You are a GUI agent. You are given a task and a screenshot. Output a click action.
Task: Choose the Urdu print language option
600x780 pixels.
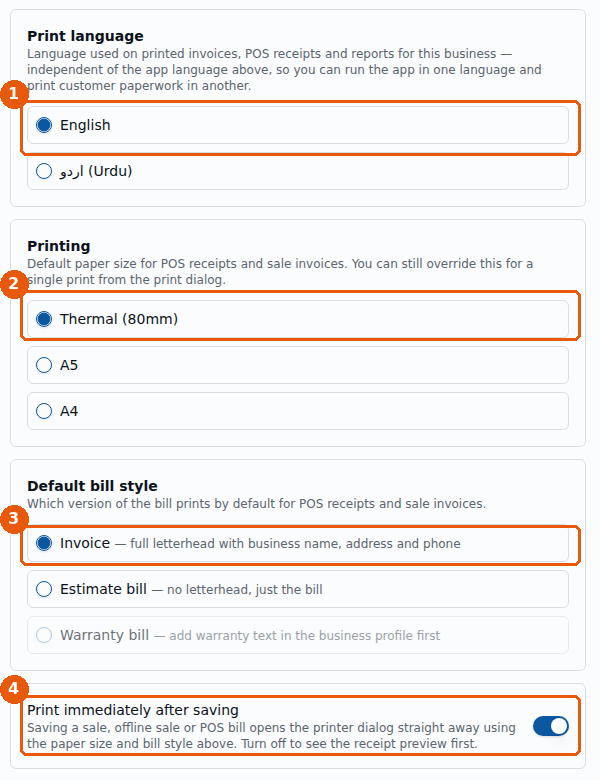click(x=298, y=171)
